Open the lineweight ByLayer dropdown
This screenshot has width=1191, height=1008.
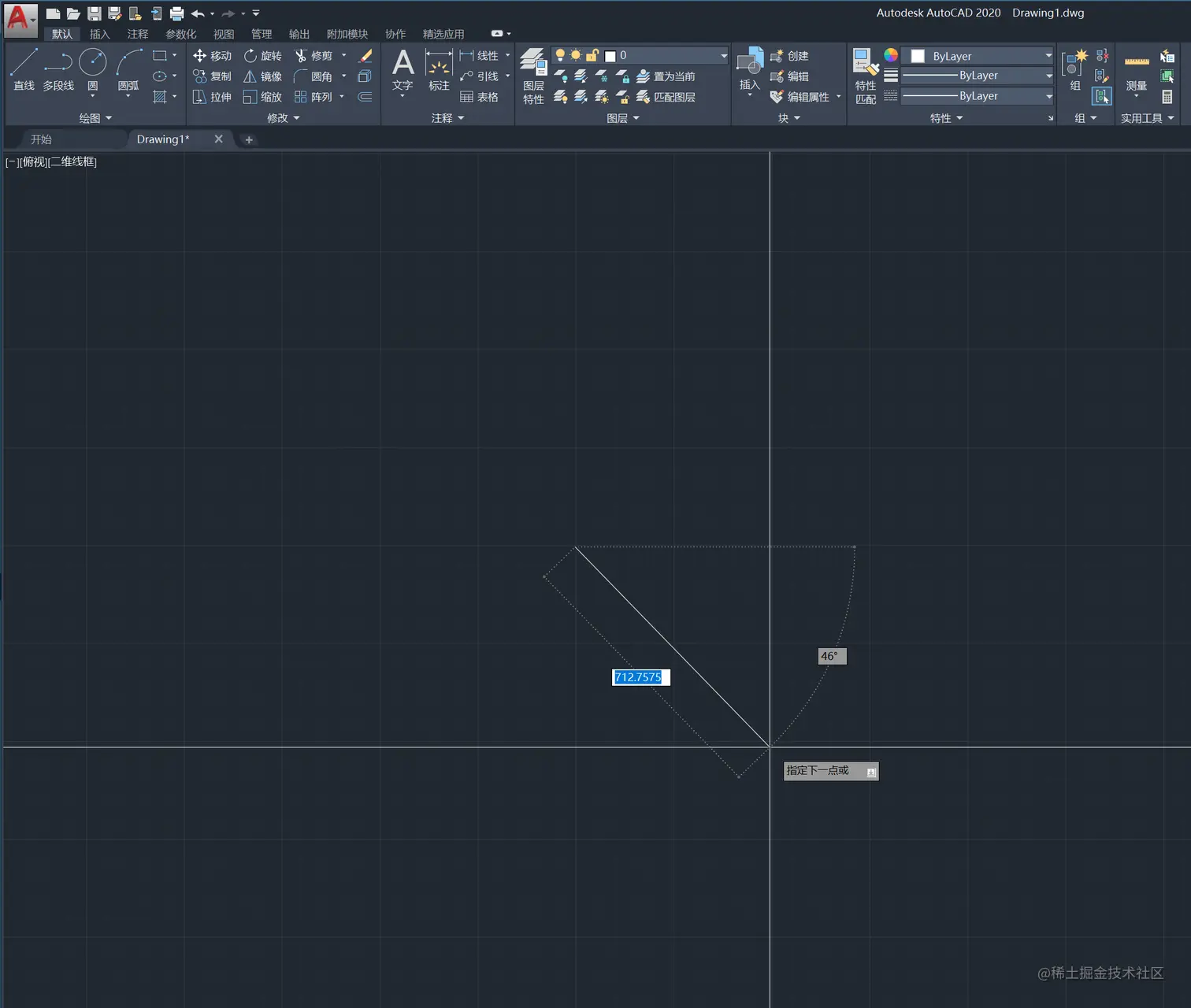point(1048,76)
